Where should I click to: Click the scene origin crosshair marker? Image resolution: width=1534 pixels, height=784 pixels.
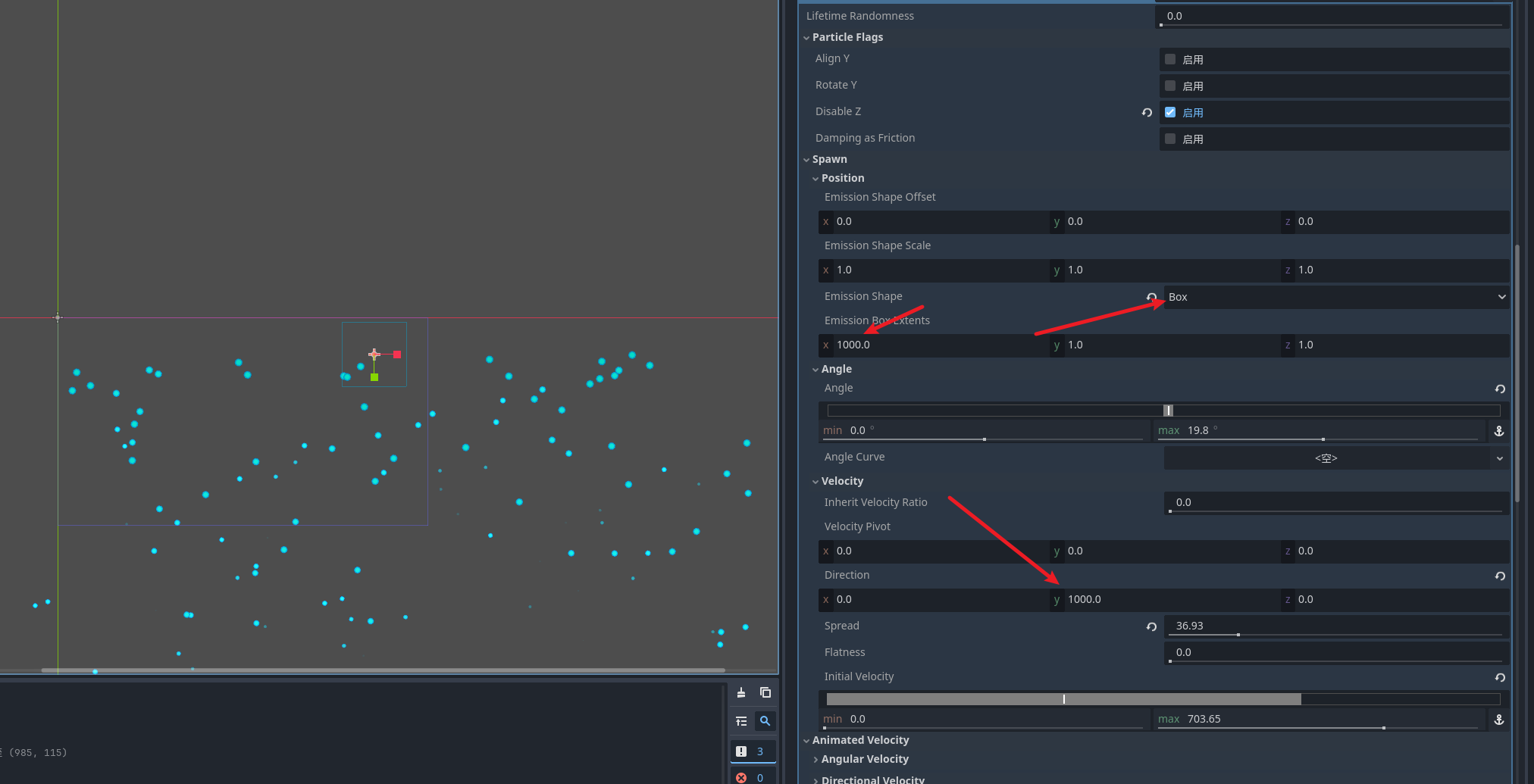pos(58,317)
